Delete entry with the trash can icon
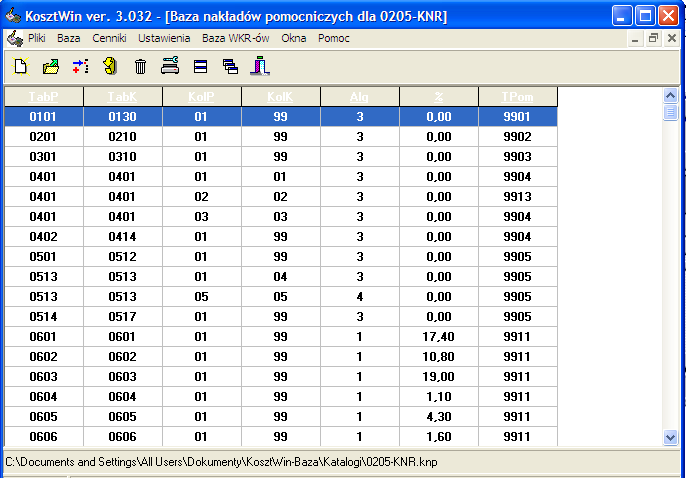Viewport: 686px width, 478px height. (140, 67)
